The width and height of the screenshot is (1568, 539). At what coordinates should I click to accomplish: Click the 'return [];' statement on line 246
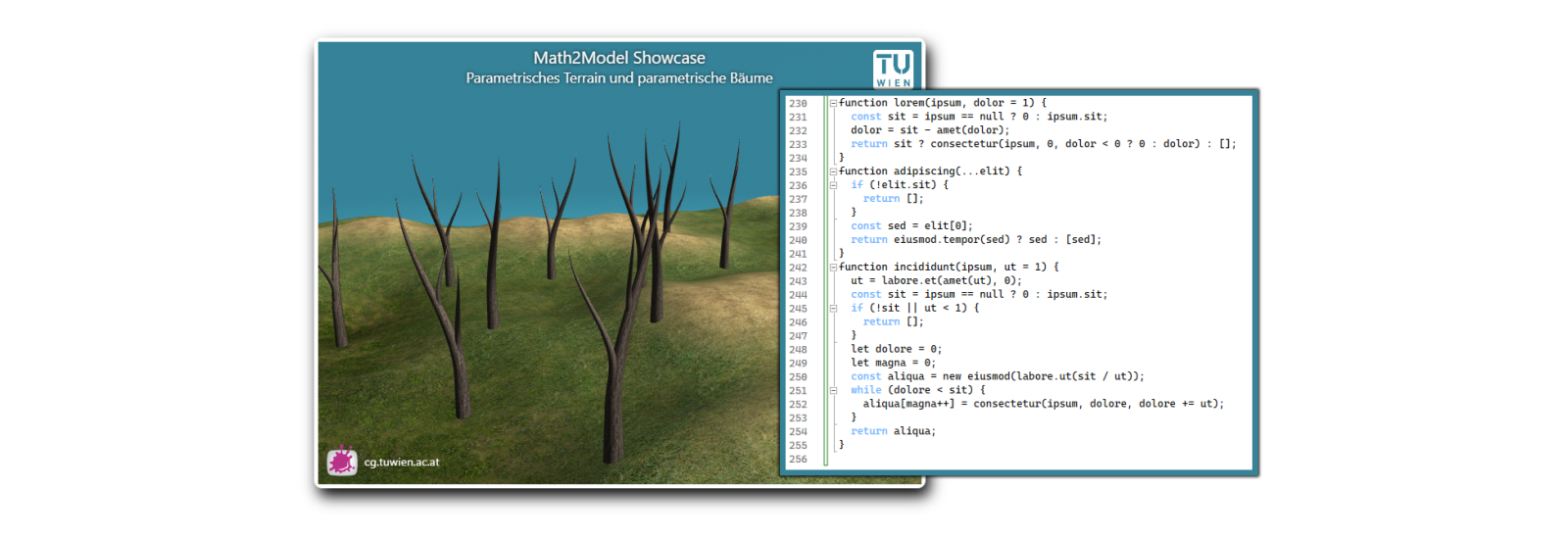893,322
